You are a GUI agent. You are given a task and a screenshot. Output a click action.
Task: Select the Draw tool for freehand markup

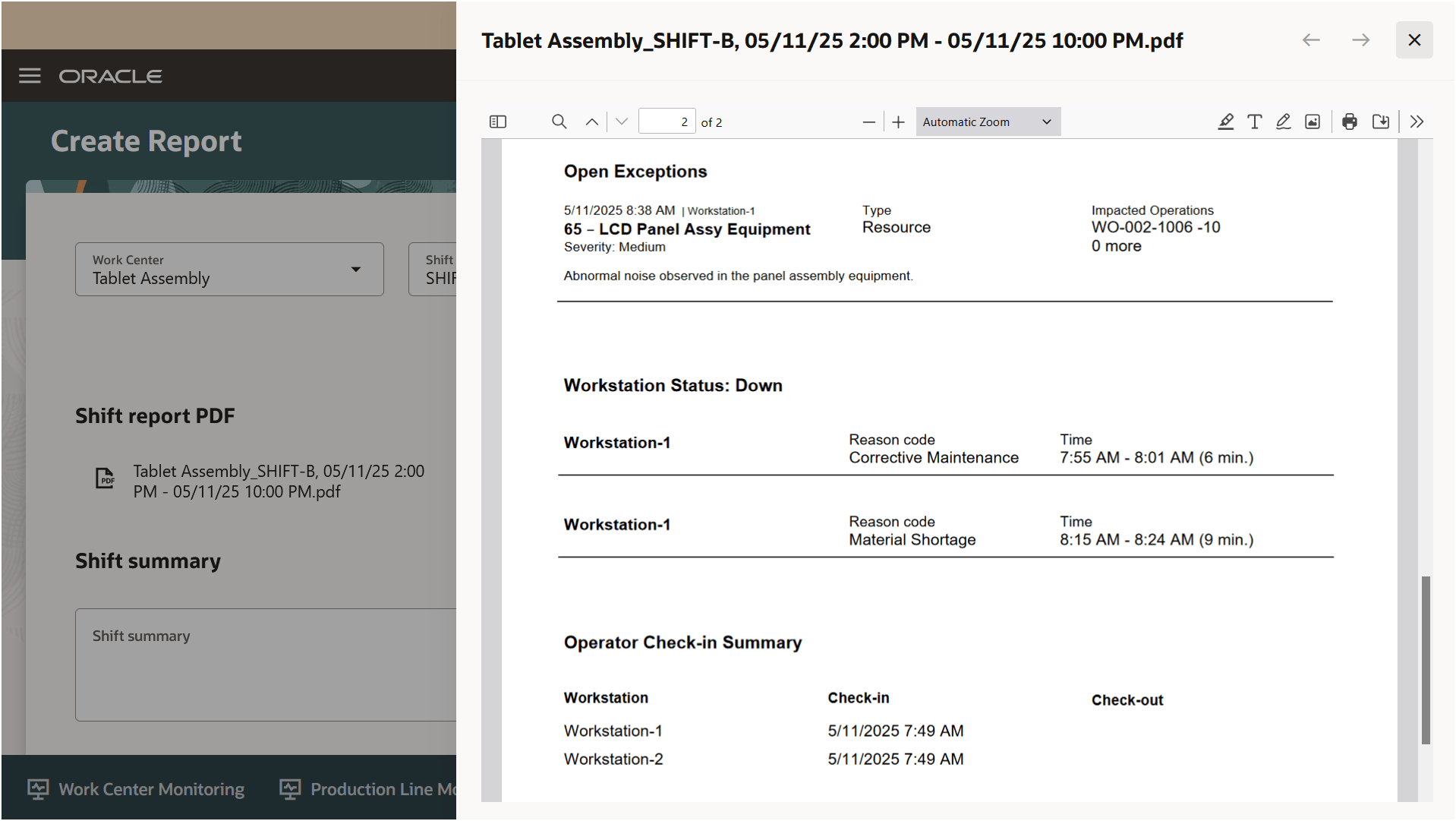1283,122
